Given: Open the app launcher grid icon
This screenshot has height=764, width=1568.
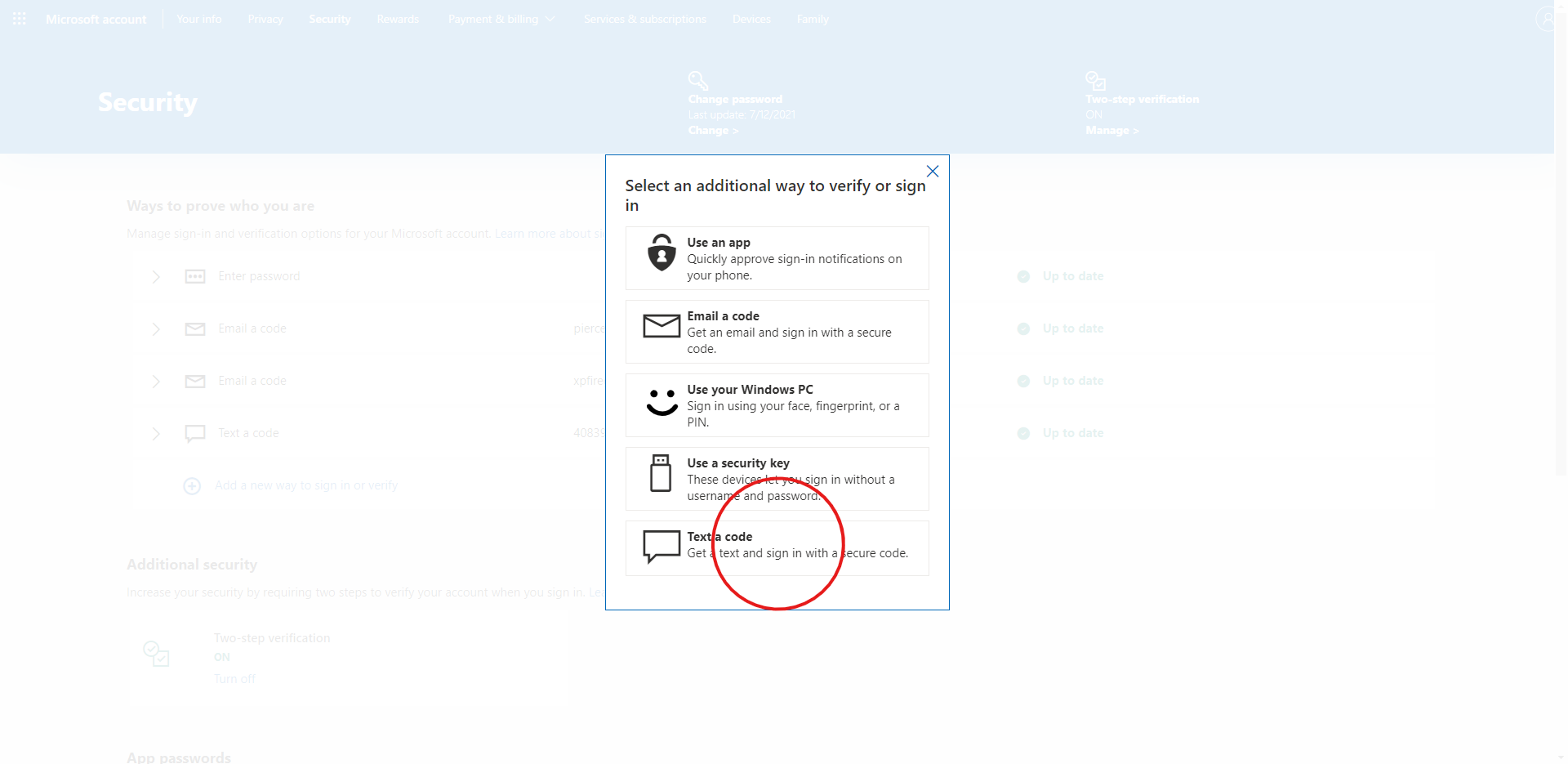Looking at the screenshot, I should pyautogui.click(x=20, y=19).
